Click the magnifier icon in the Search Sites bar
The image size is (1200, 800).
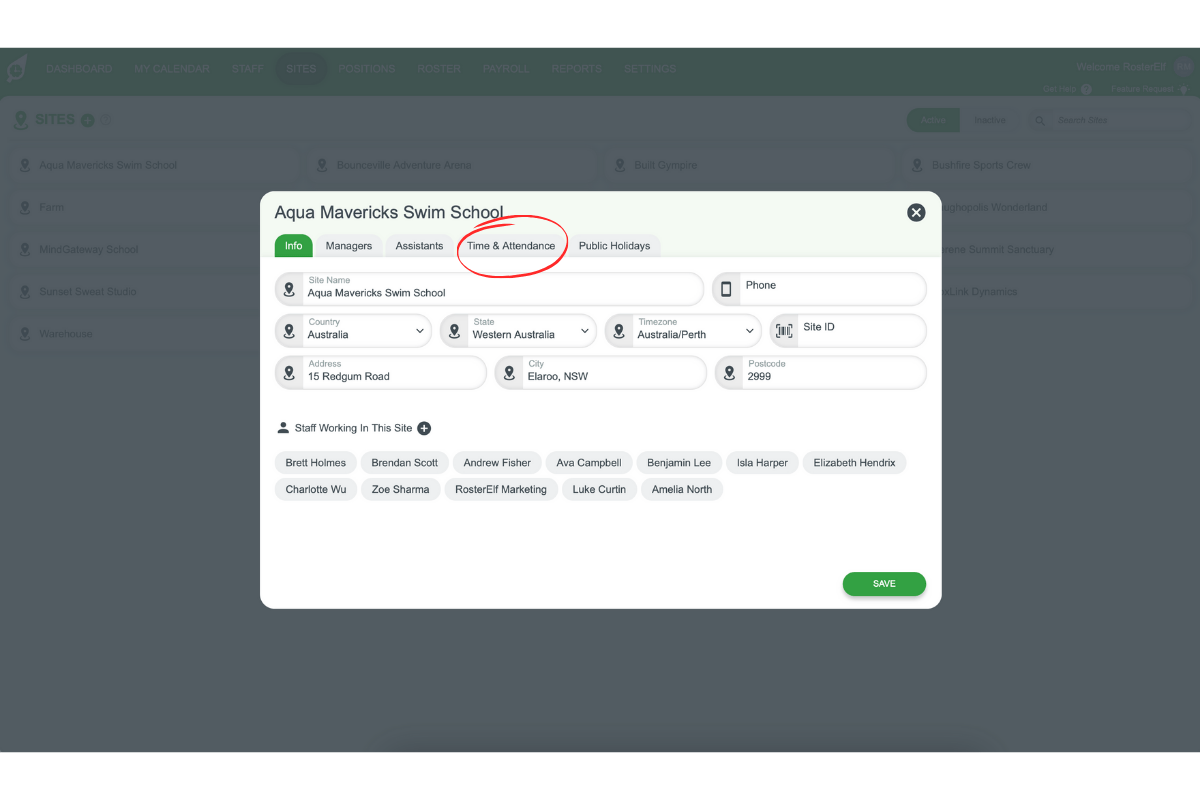click(1038, 119)
